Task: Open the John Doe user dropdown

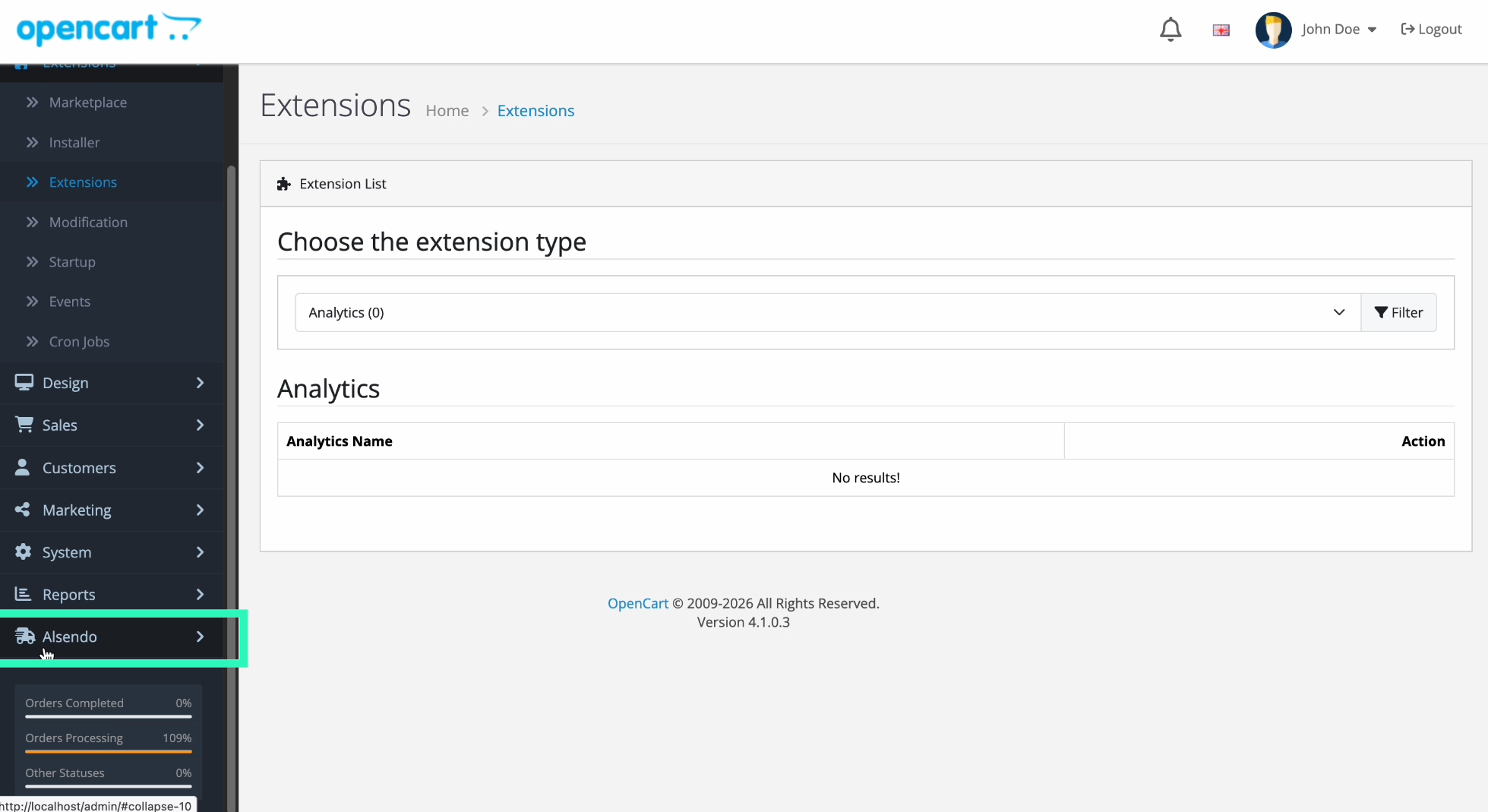Action: (x=1338, y=30)
